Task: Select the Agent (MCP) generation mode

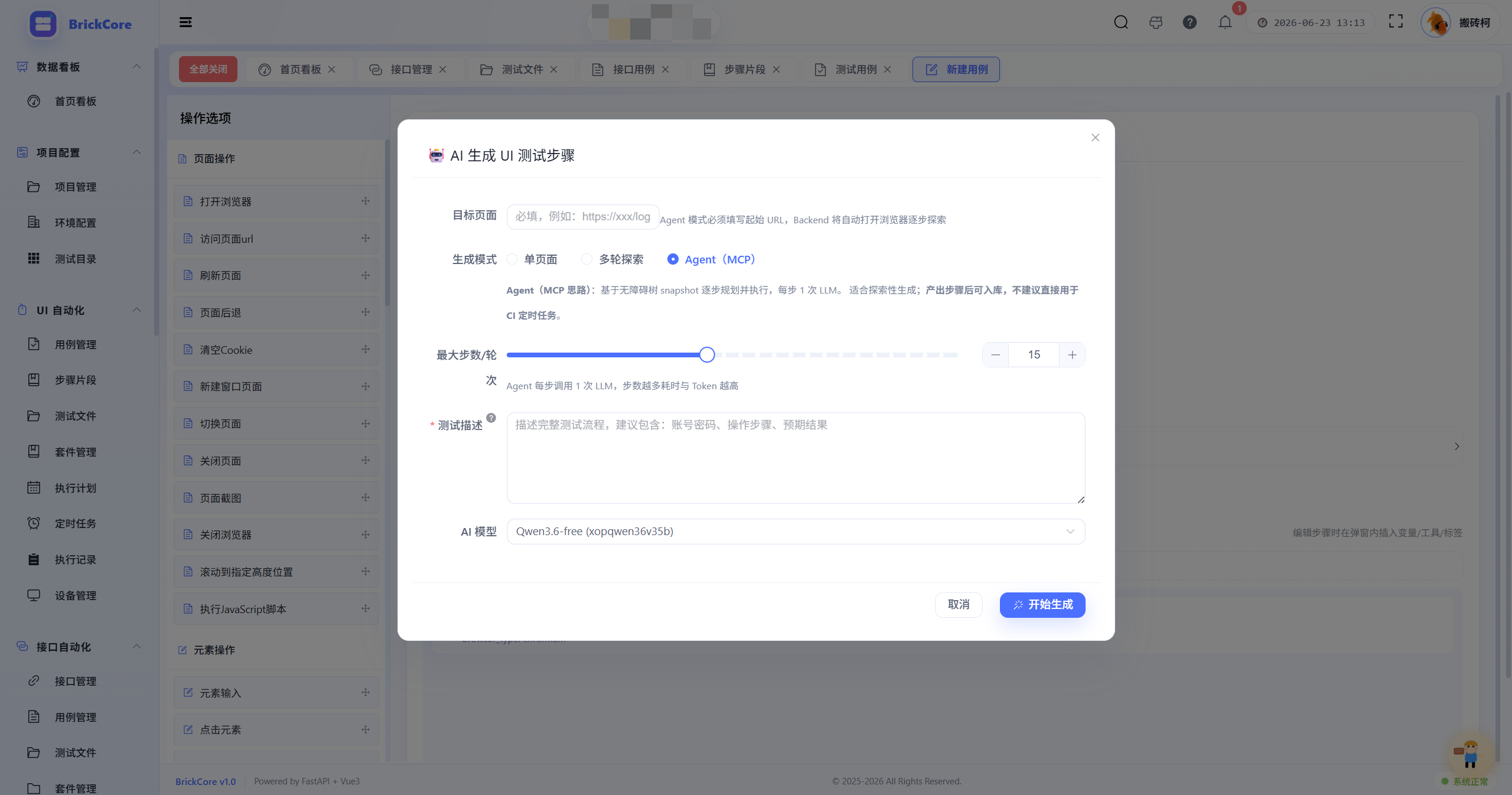Action: (711, 259)
